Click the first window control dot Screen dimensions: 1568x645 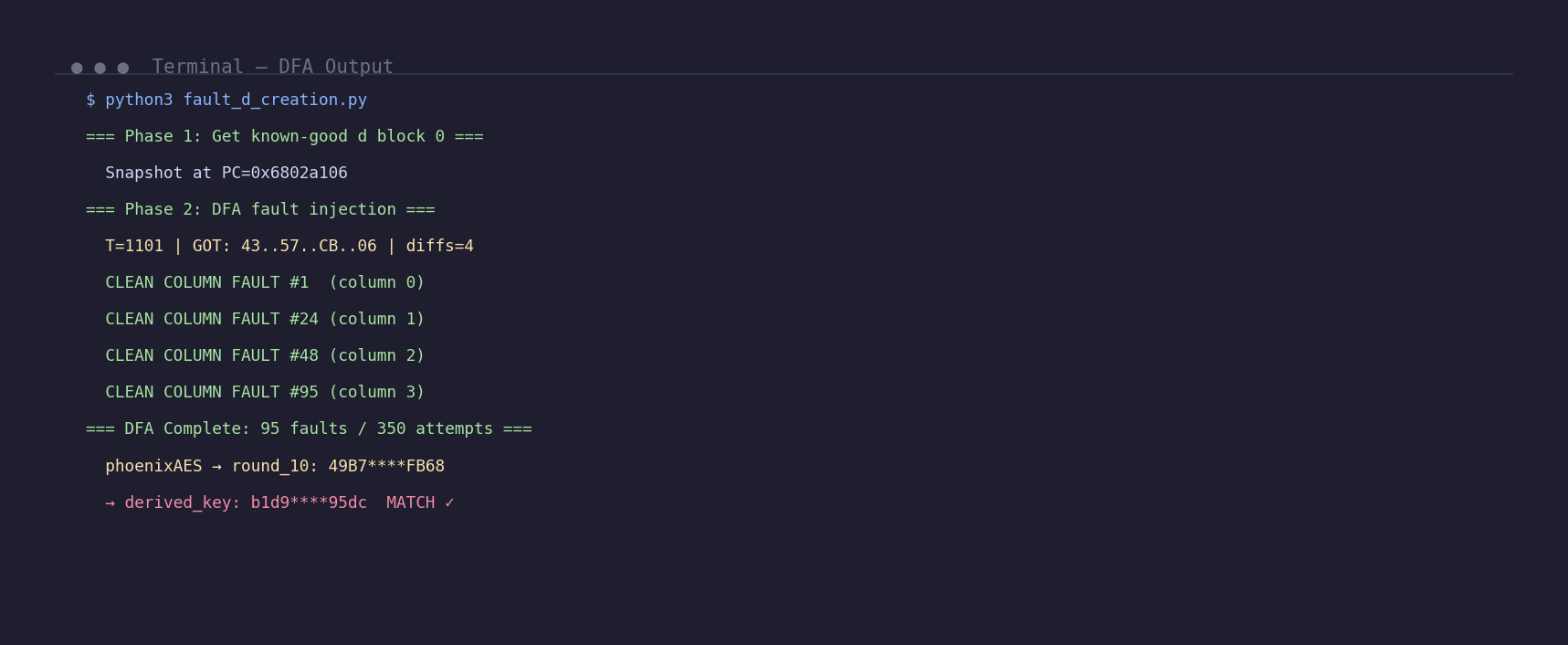coord(77,68)
